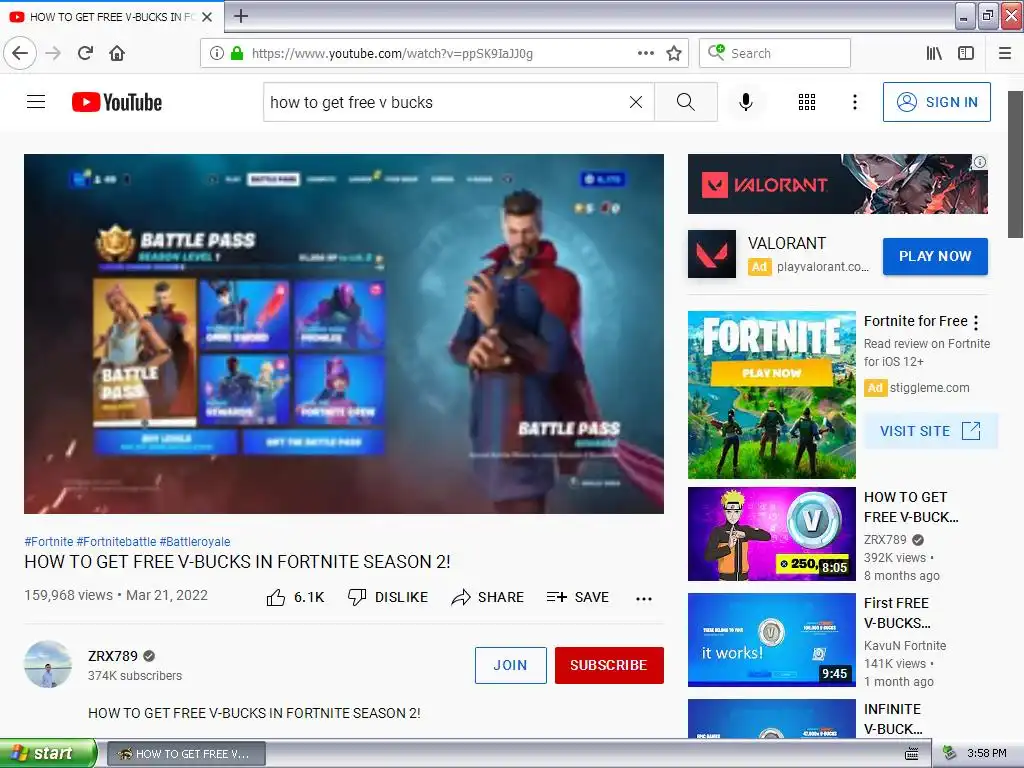The height and width of the screenshot is (768, 1024).
Task: Click the ad info icon on Valorant banner
Action: [980, 162]
